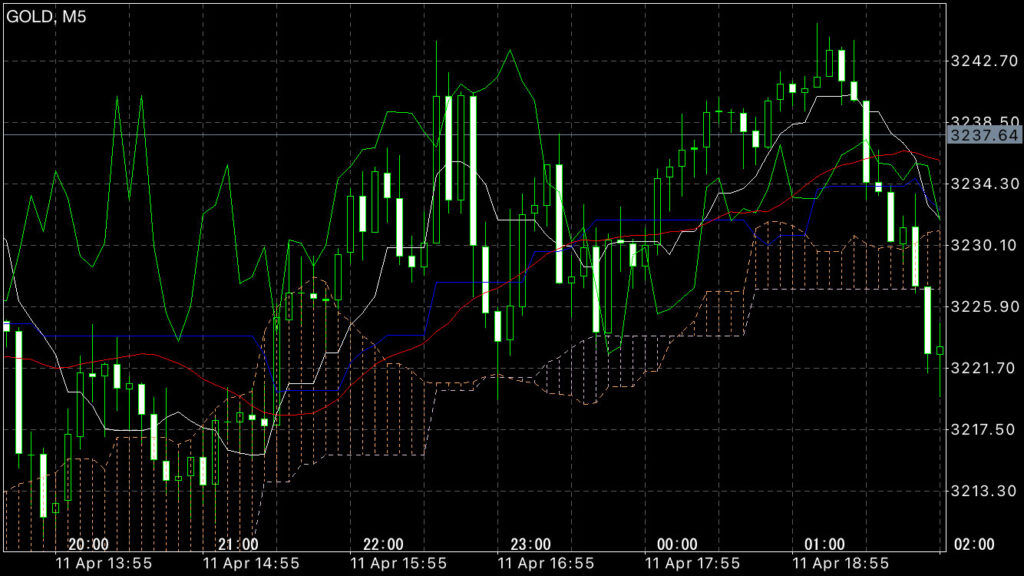Select the 21:00 time marker

(237, 544)
